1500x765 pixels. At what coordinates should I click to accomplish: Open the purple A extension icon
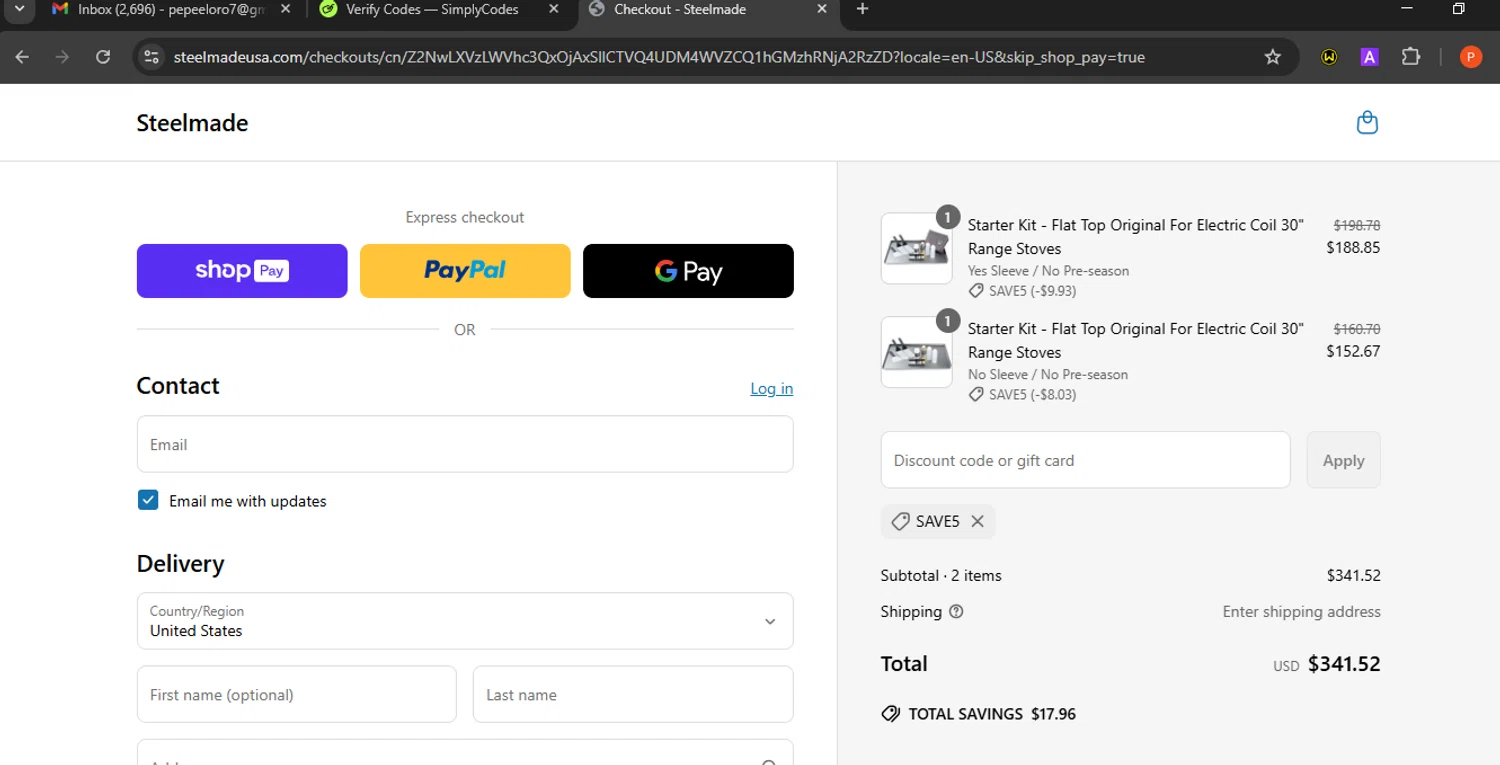pyautogui.click(x=1369, y=57)
